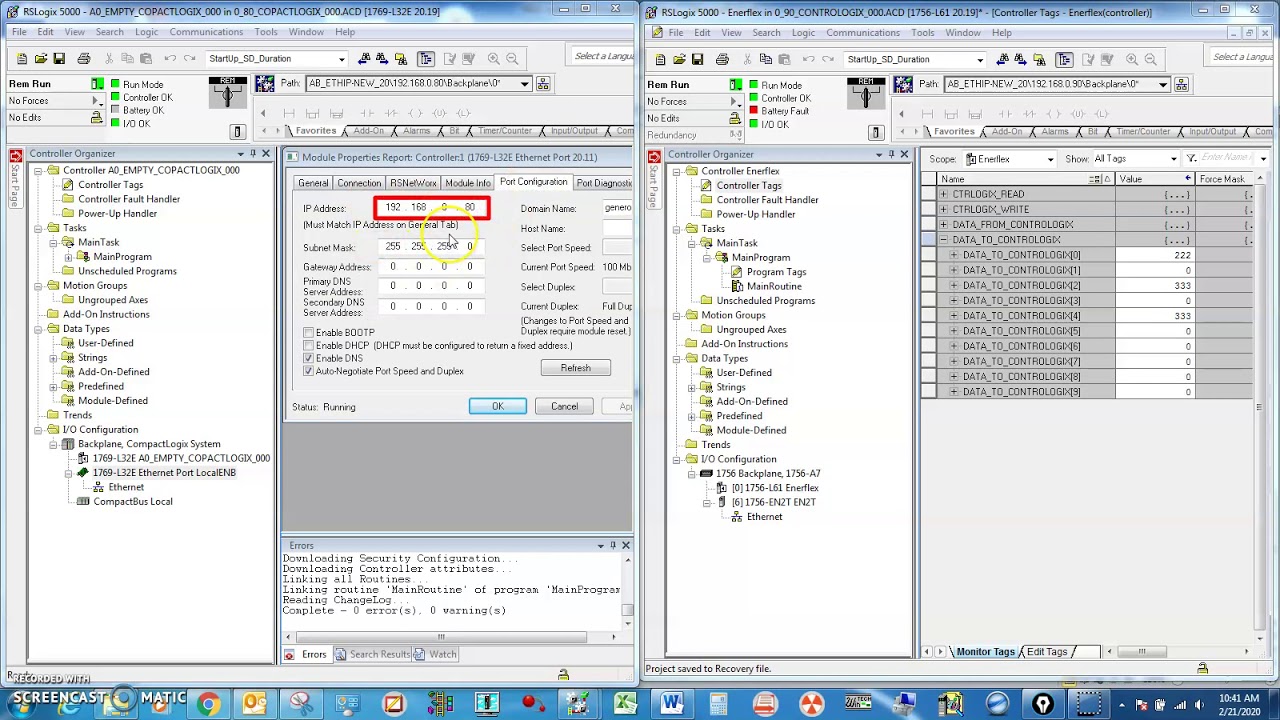This screenshot has height=720, width=1280.
Task: Select Controller Tags in right organizer
Action: 748,186
